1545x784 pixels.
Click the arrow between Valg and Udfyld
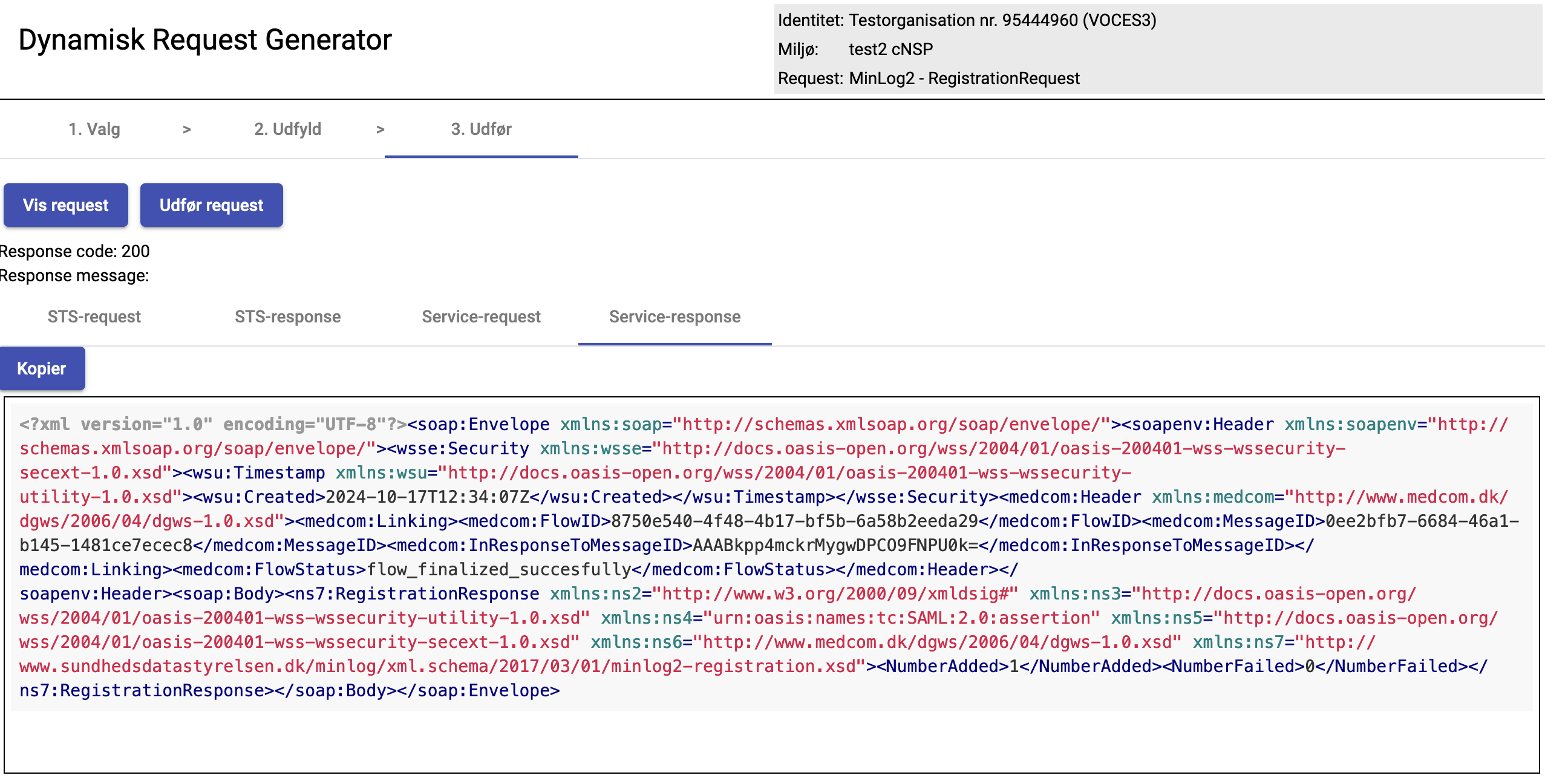click(187, 129)
